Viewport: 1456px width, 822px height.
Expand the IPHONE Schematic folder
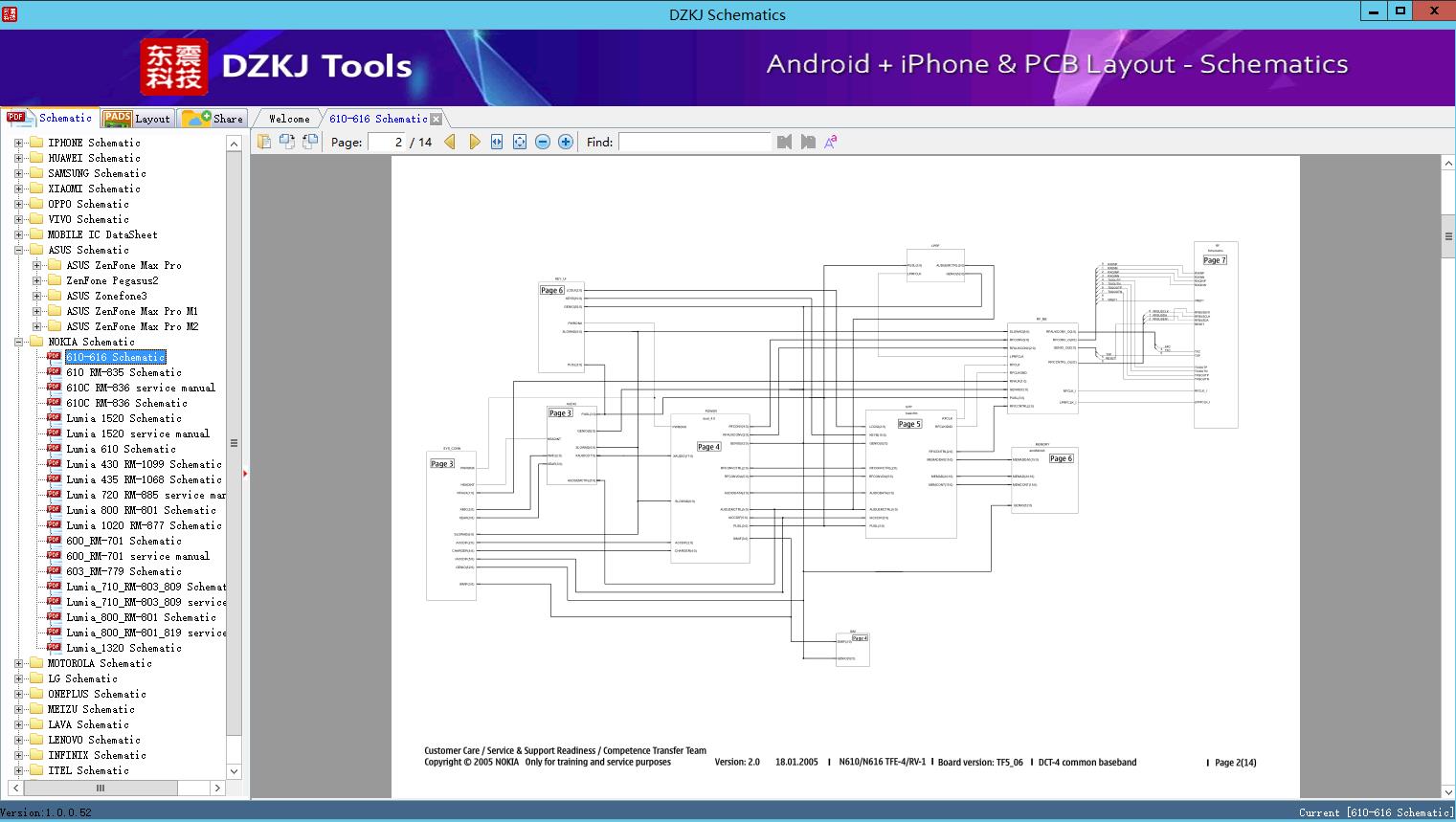coord(18,143)
